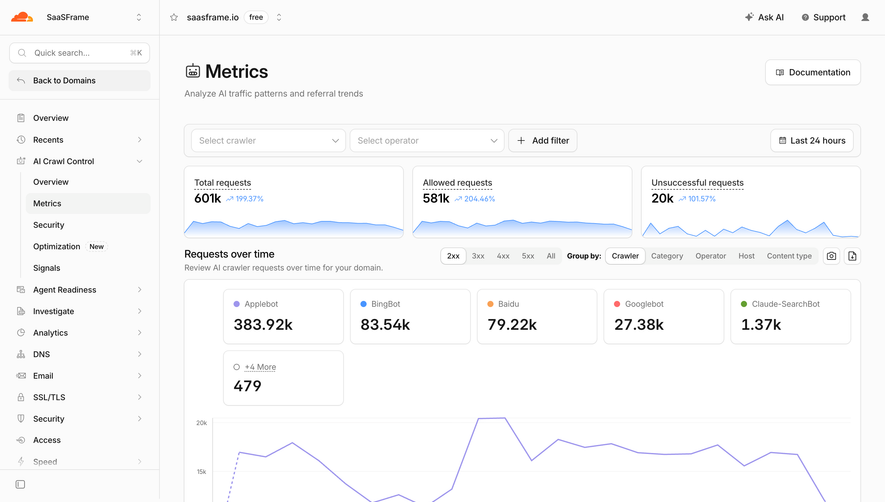This screenshot has height=502, width=885.
Task: Expand the Email section chevron
Action: click(x=139, y=376)
